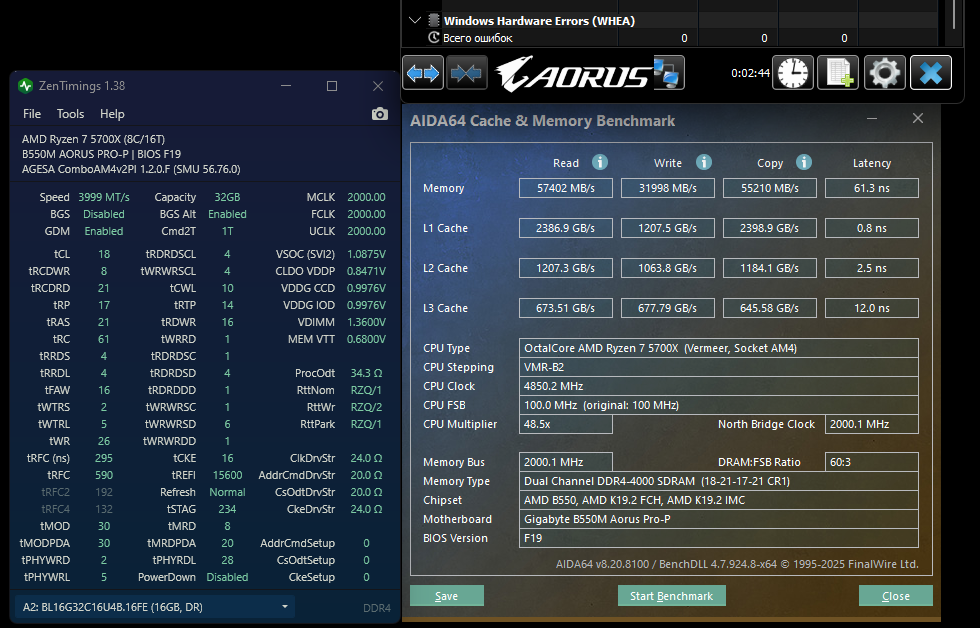Click the Capacity value 32GB
This screenshot has width=980, height=628.
227,197
